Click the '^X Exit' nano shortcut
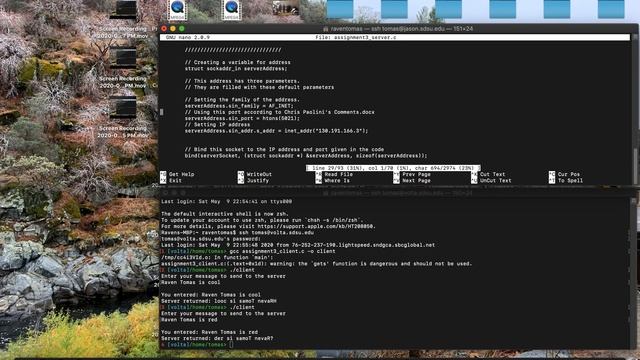The width and height of the screenshot is (640, 360). point(171,180)
